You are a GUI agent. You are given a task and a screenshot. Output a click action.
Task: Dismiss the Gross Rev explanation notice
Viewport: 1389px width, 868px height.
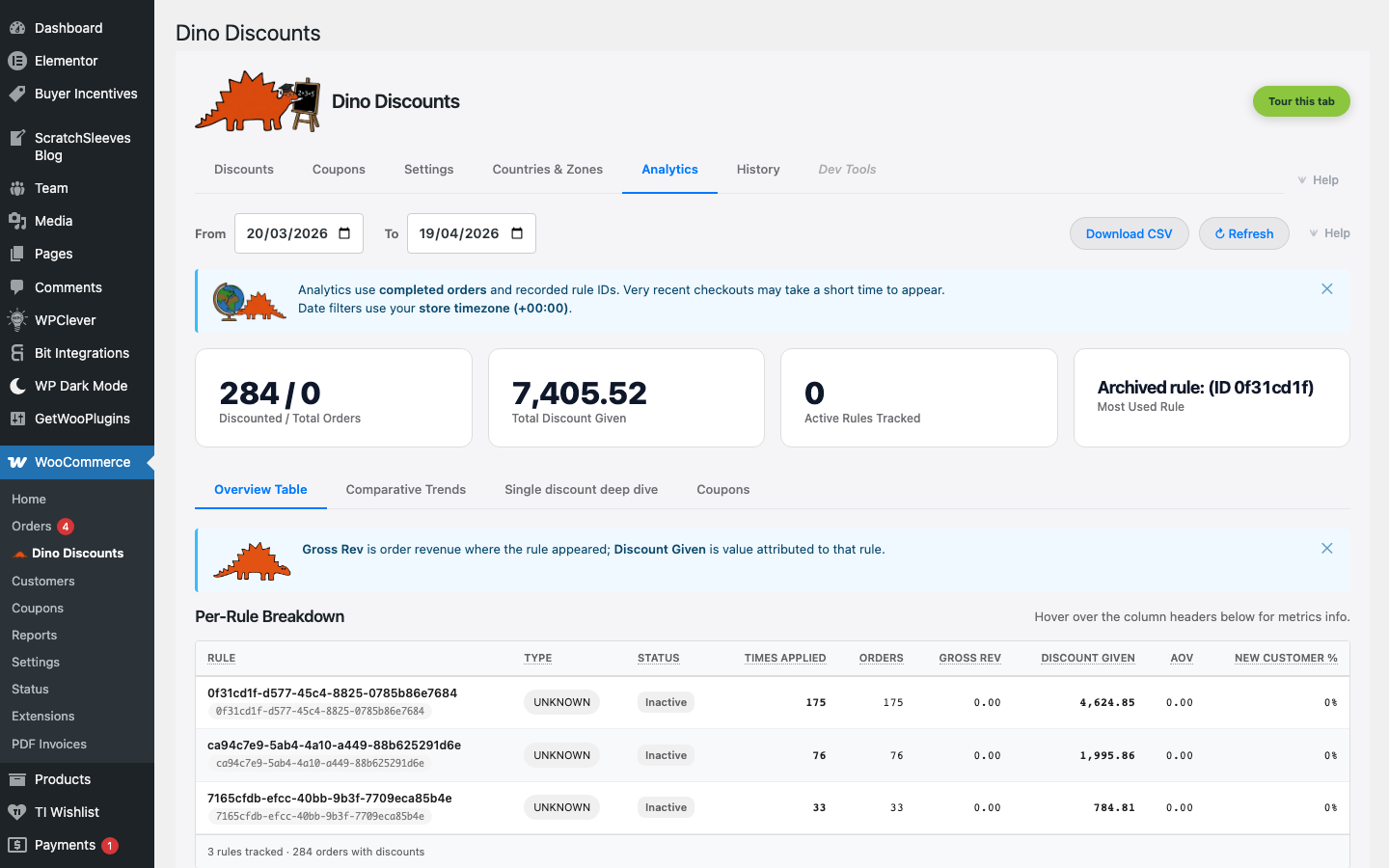pos(1327,548)
